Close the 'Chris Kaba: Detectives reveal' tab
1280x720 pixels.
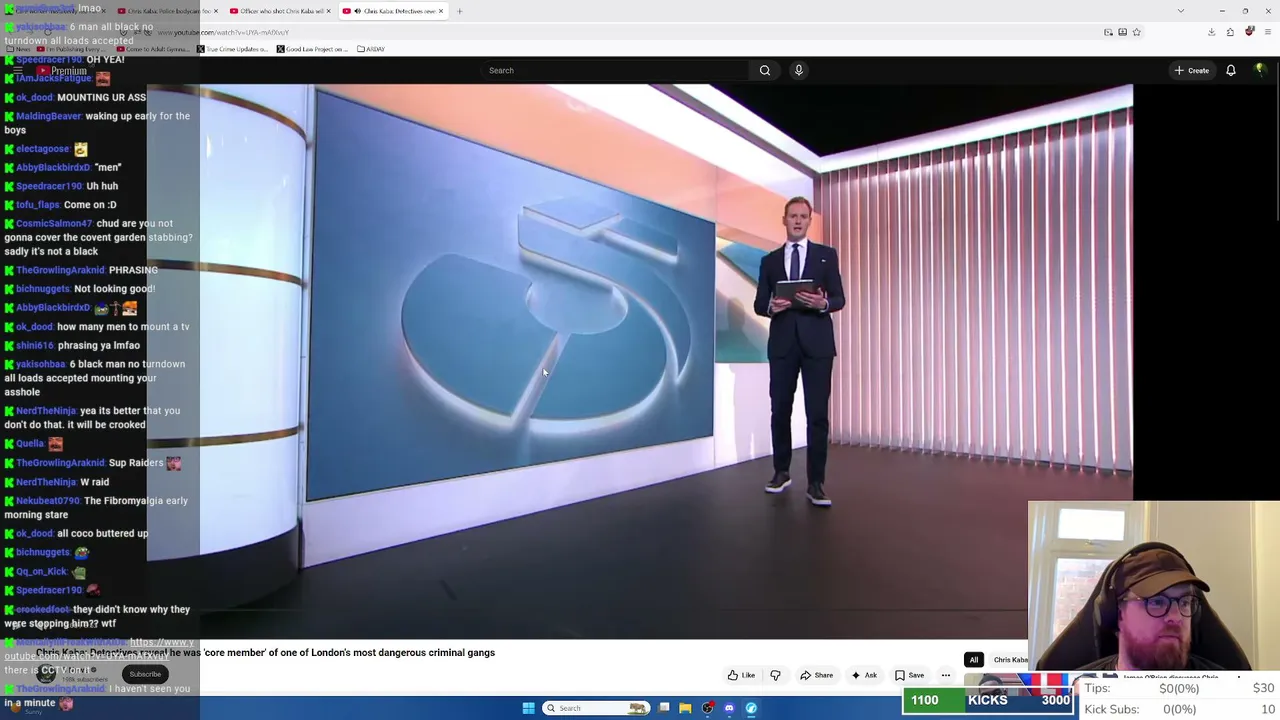[441, 11]
